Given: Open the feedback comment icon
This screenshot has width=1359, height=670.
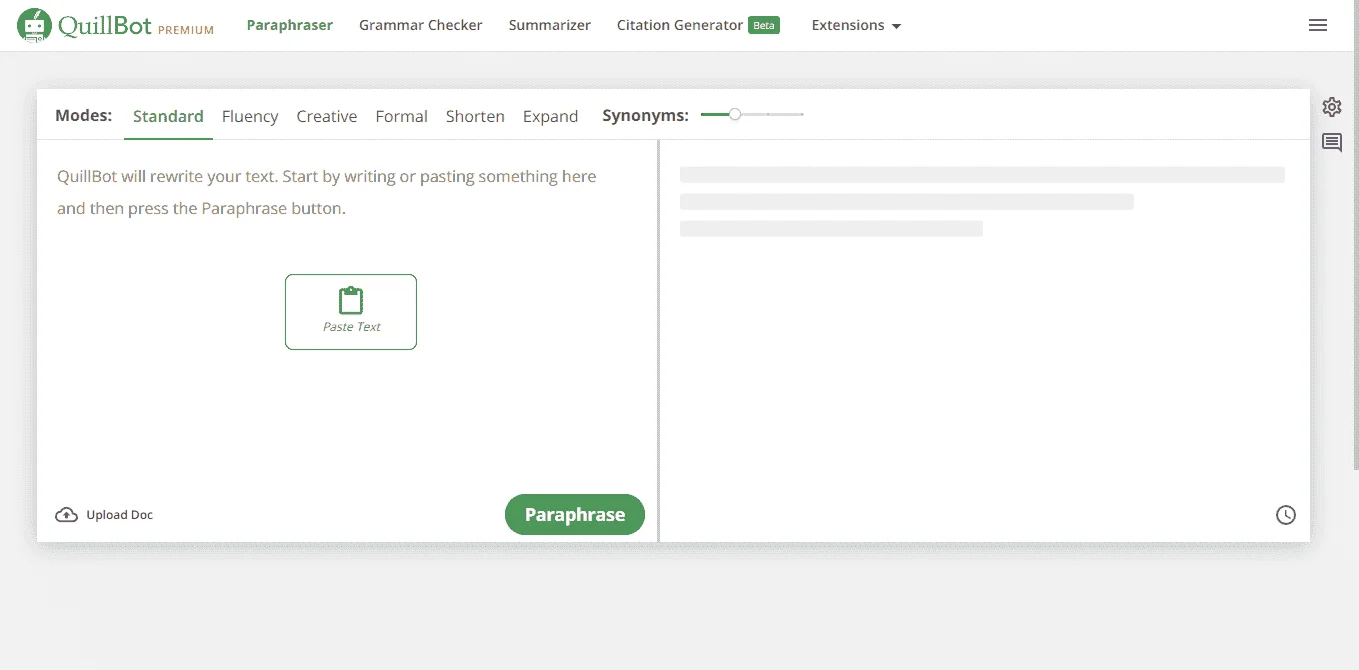Looking at the screenshot, I should click(1332, 143).
